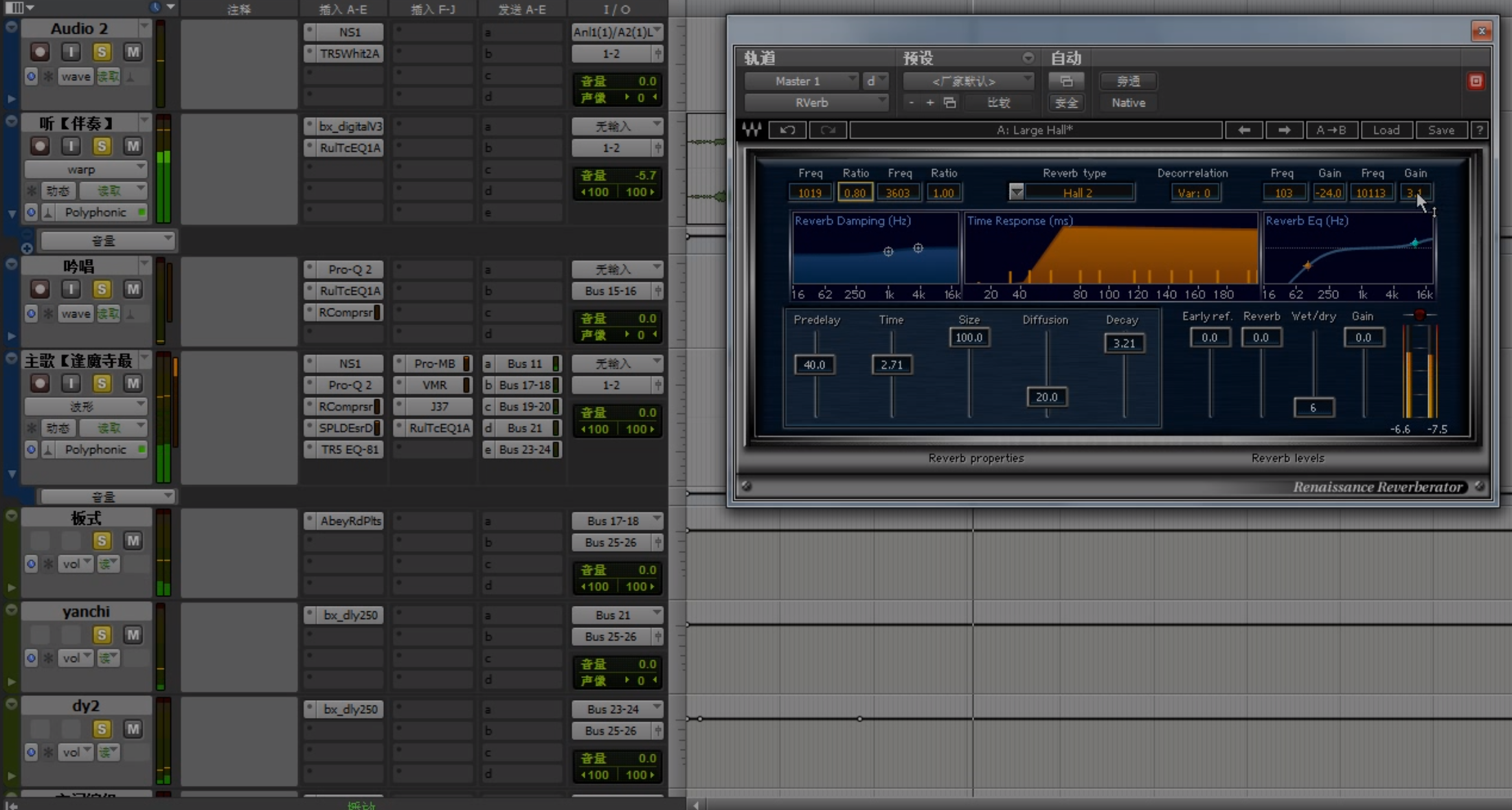This screenshot has height=810, width=1512.
Task: Click the Wet/dry slider handle
Action: click(1313, 407)
